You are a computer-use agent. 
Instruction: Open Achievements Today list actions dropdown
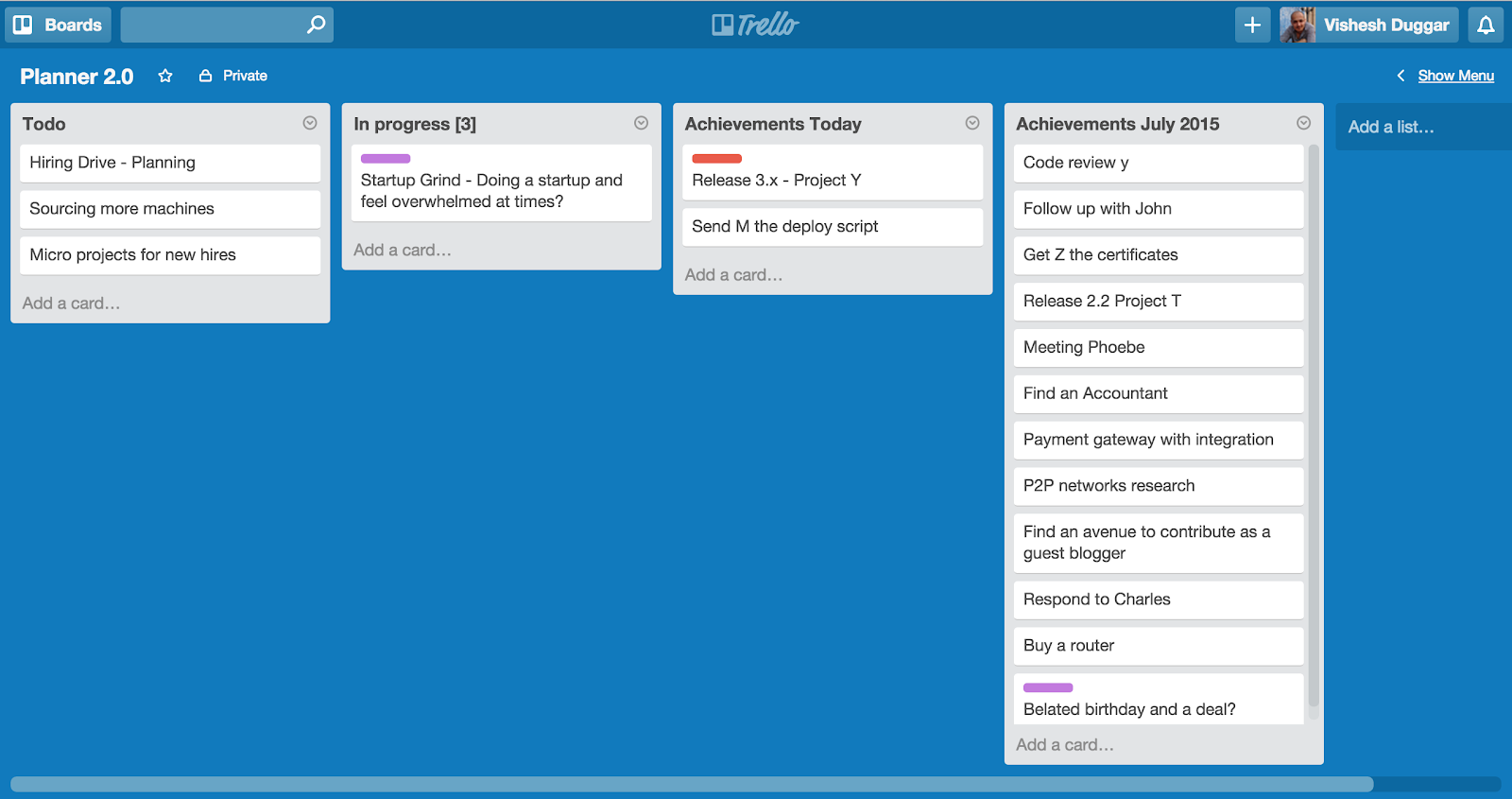972,123
